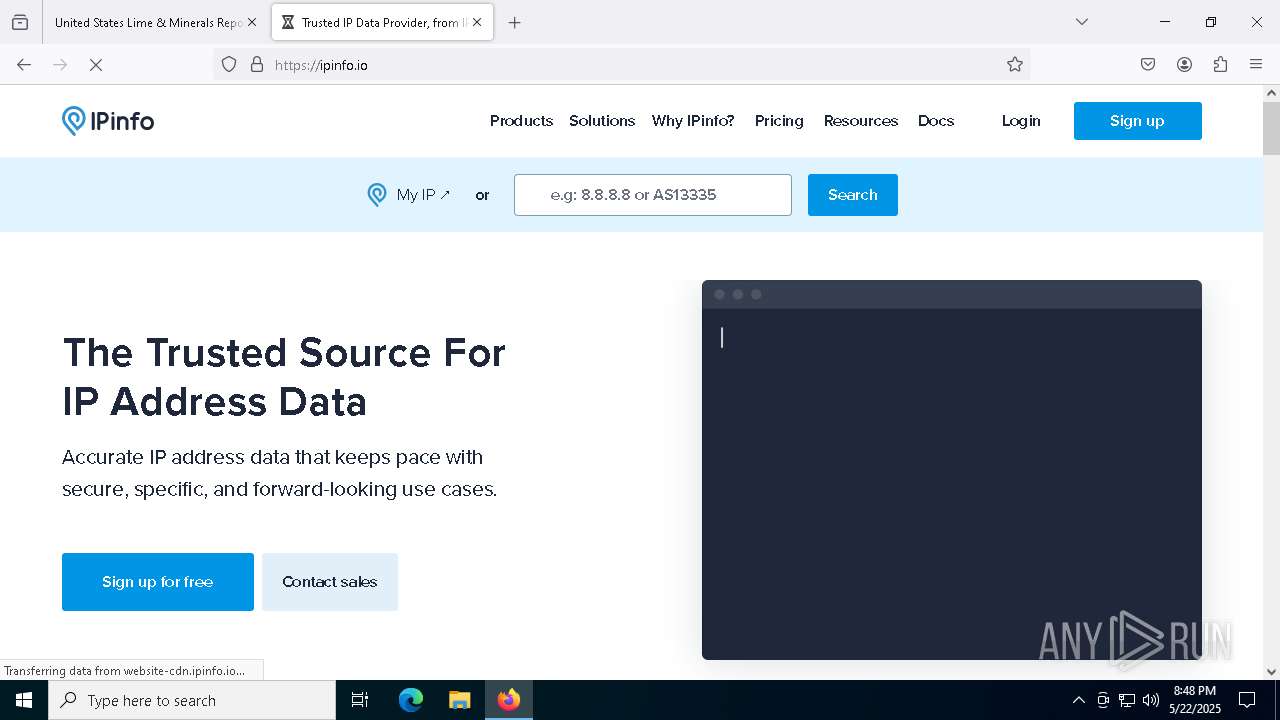
Task: Click the Firefox taskbar icon
Action: coord(509,700)
